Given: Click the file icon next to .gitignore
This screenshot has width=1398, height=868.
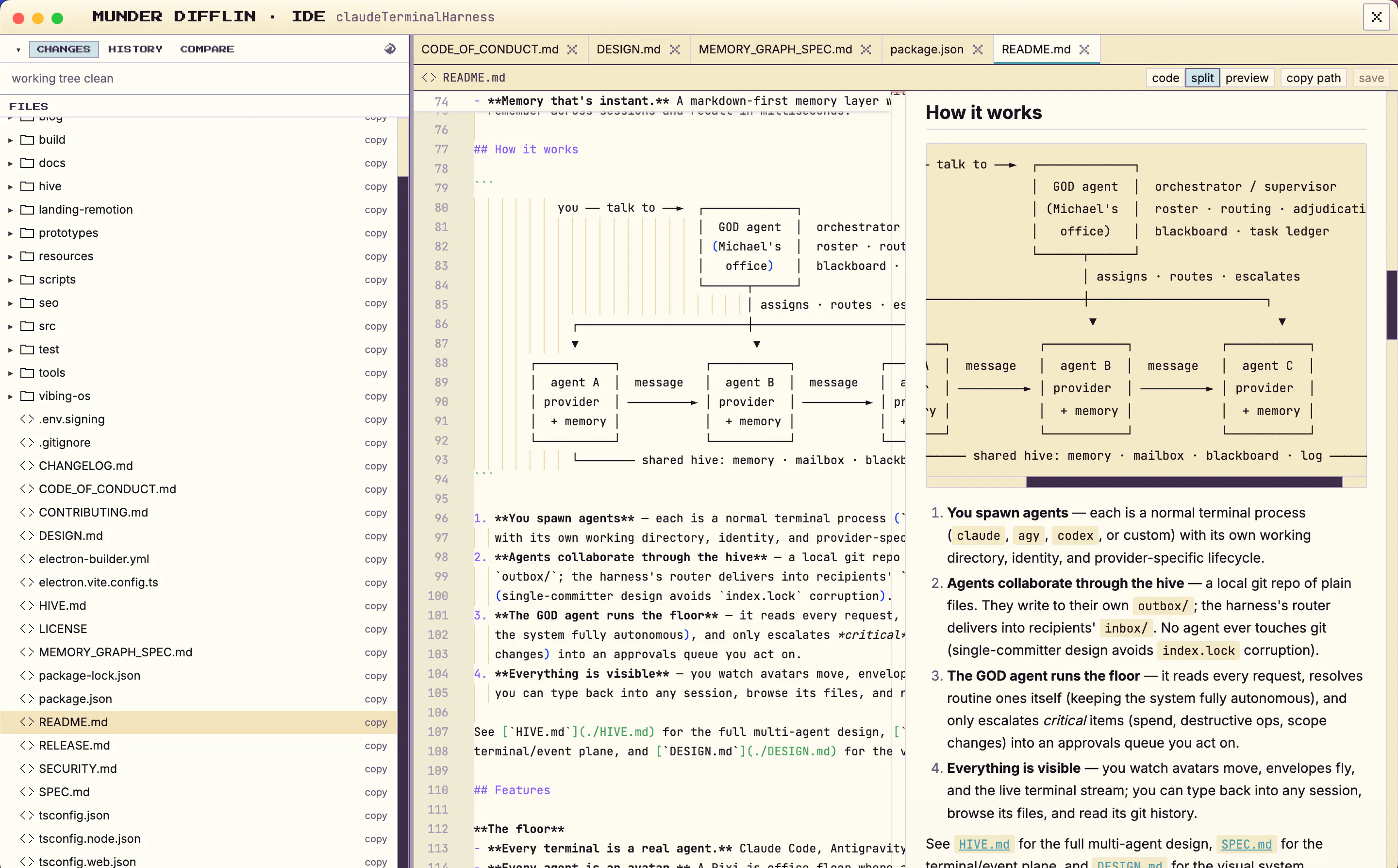Looking at the screenshot, I should (x=27, y=443).
